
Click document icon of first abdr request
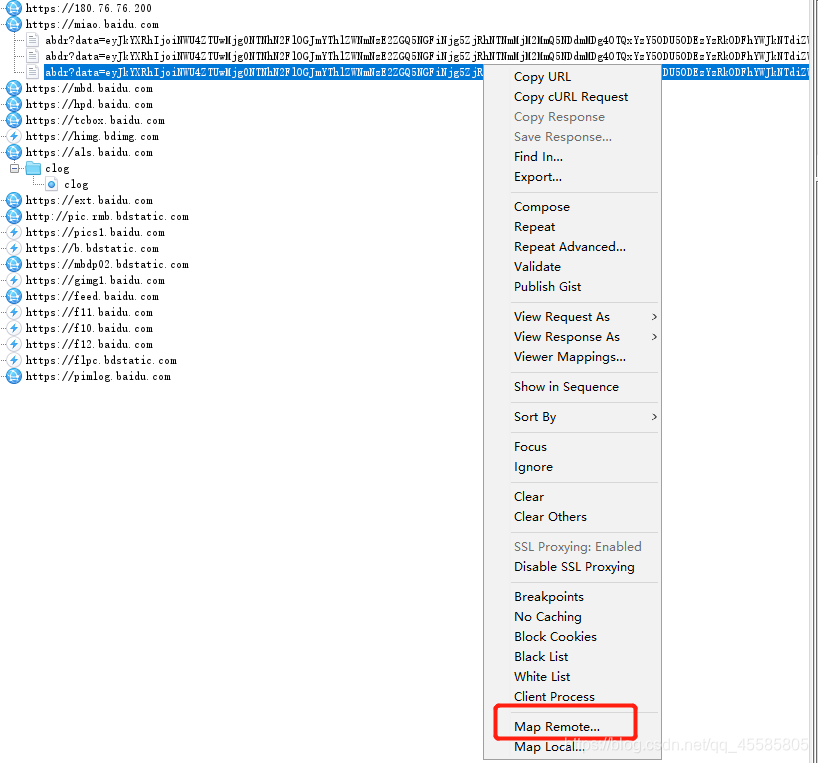(x=32, y=40)
